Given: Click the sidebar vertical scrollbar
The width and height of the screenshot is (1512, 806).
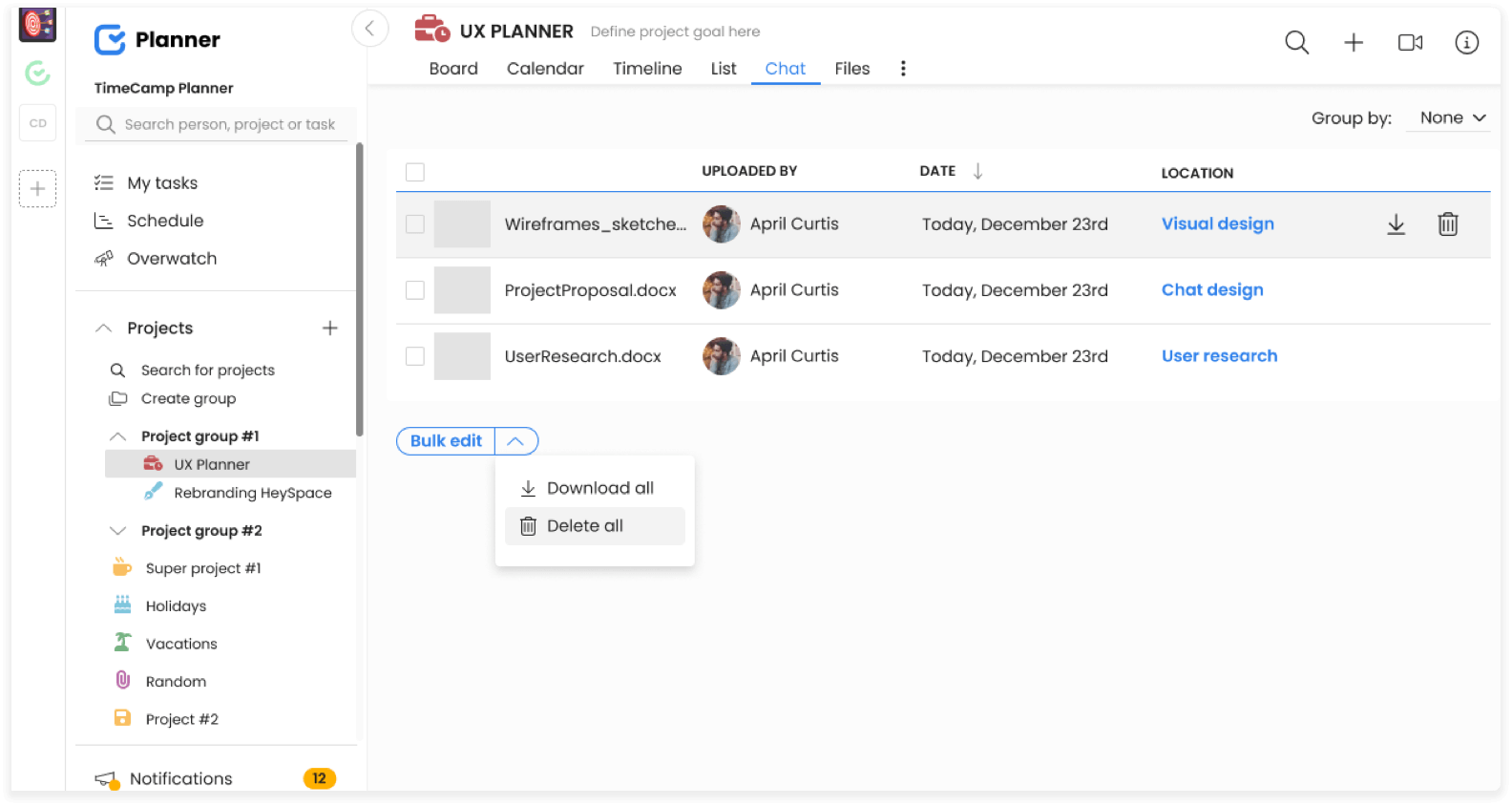Looking at the screenshot, I should tap(360, 289).
